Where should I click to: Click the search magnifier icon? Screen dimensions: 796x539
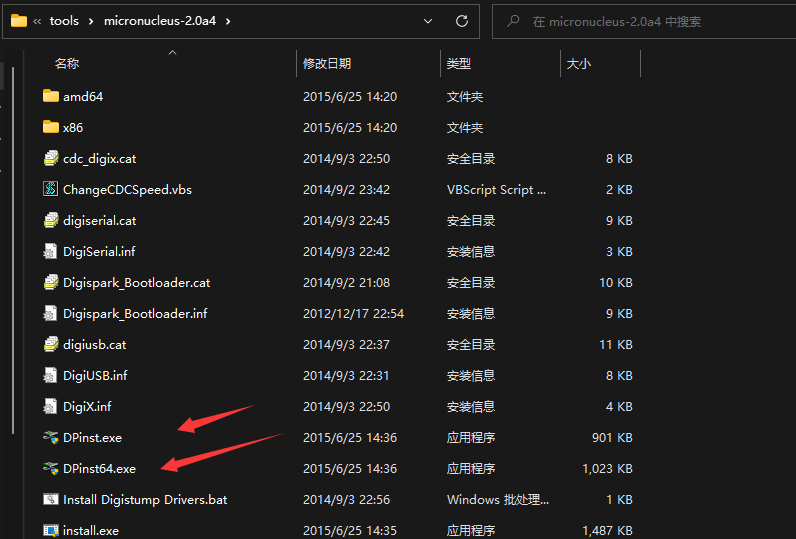pos(513,21)
